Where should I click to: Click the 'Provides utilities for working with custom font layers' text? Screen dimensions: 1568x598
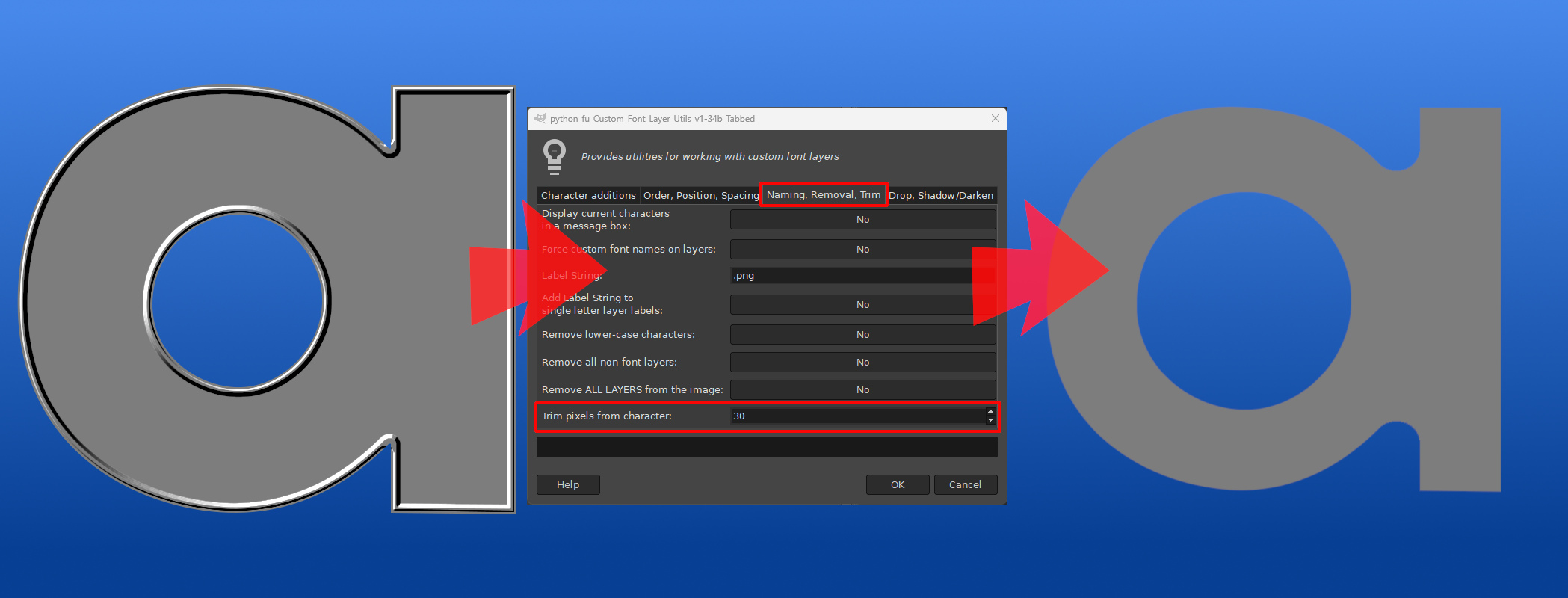click(x=710, y=156)
